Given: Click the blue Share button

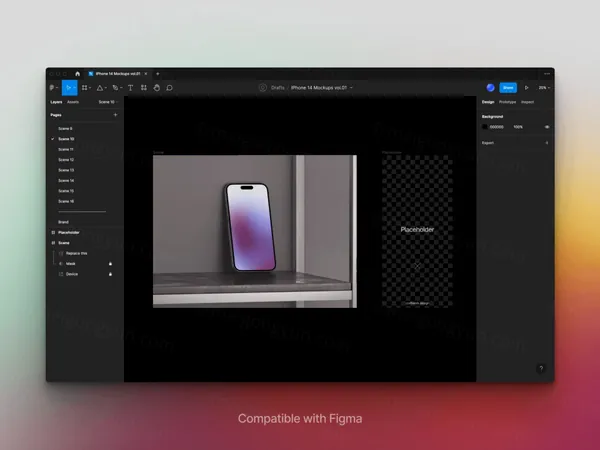Looking at the screenshot, I should (x=508, y=88).
